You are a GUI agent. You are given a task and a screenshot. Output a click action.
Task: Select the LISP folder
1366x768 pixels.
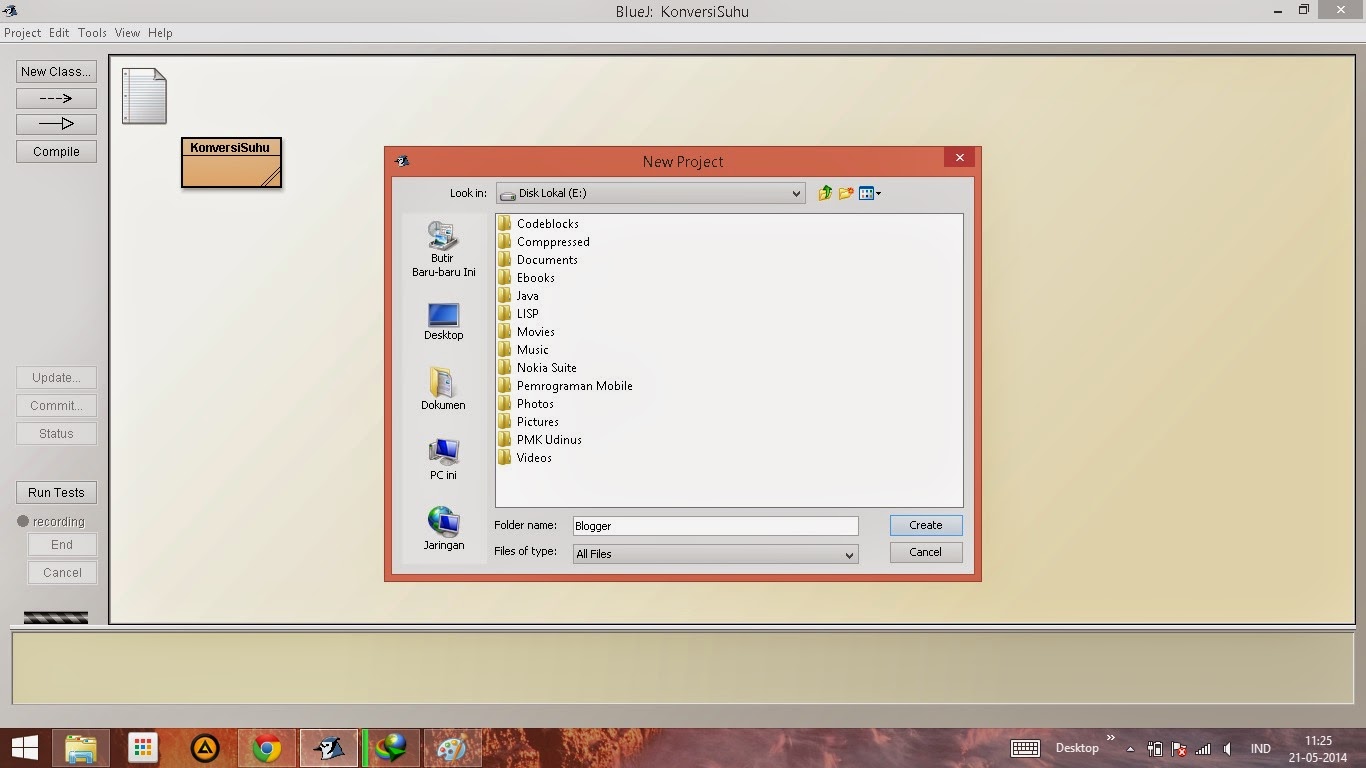518,314
